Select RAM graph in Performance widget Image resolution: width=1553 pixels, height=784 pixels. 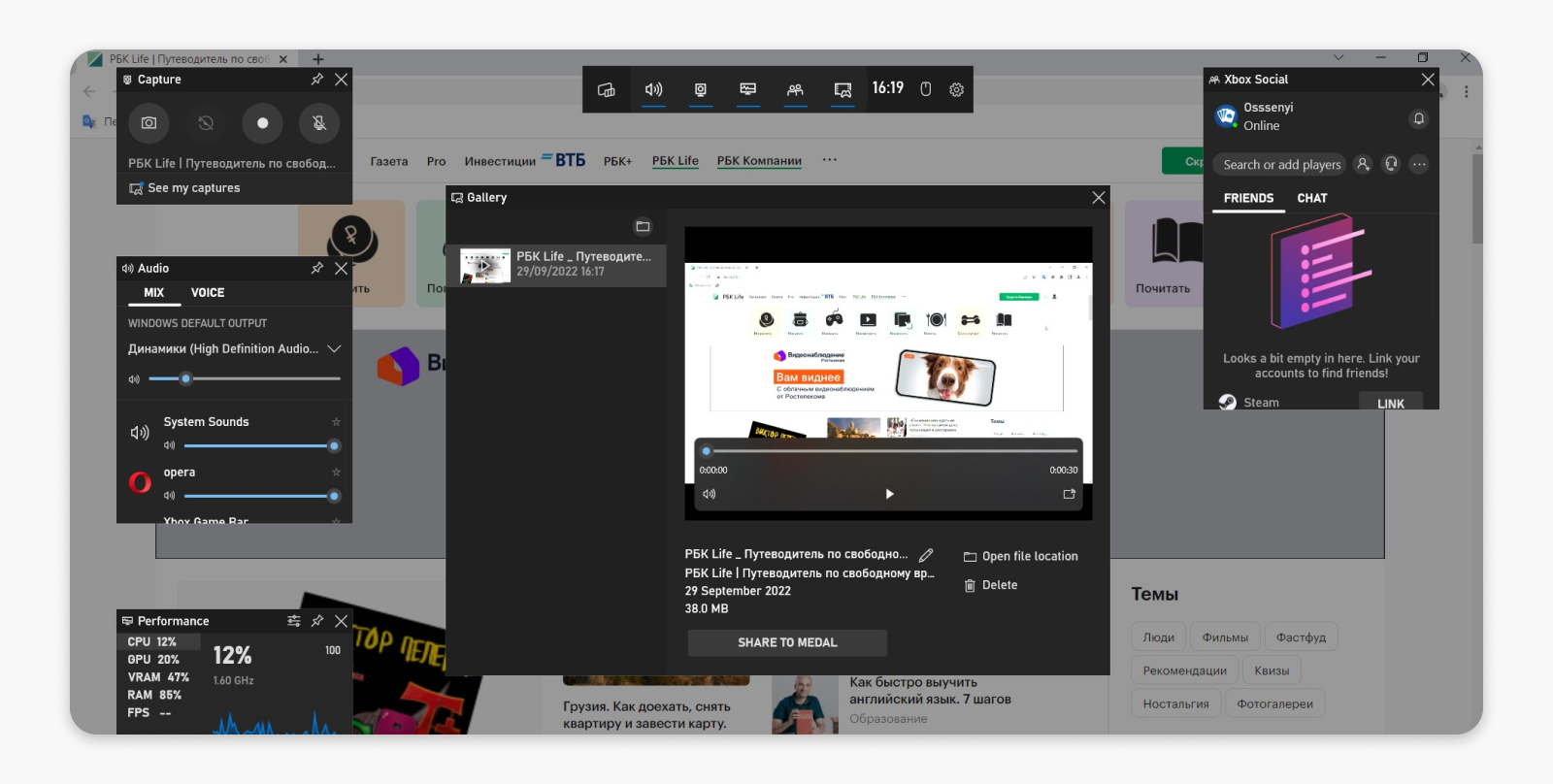159,695
